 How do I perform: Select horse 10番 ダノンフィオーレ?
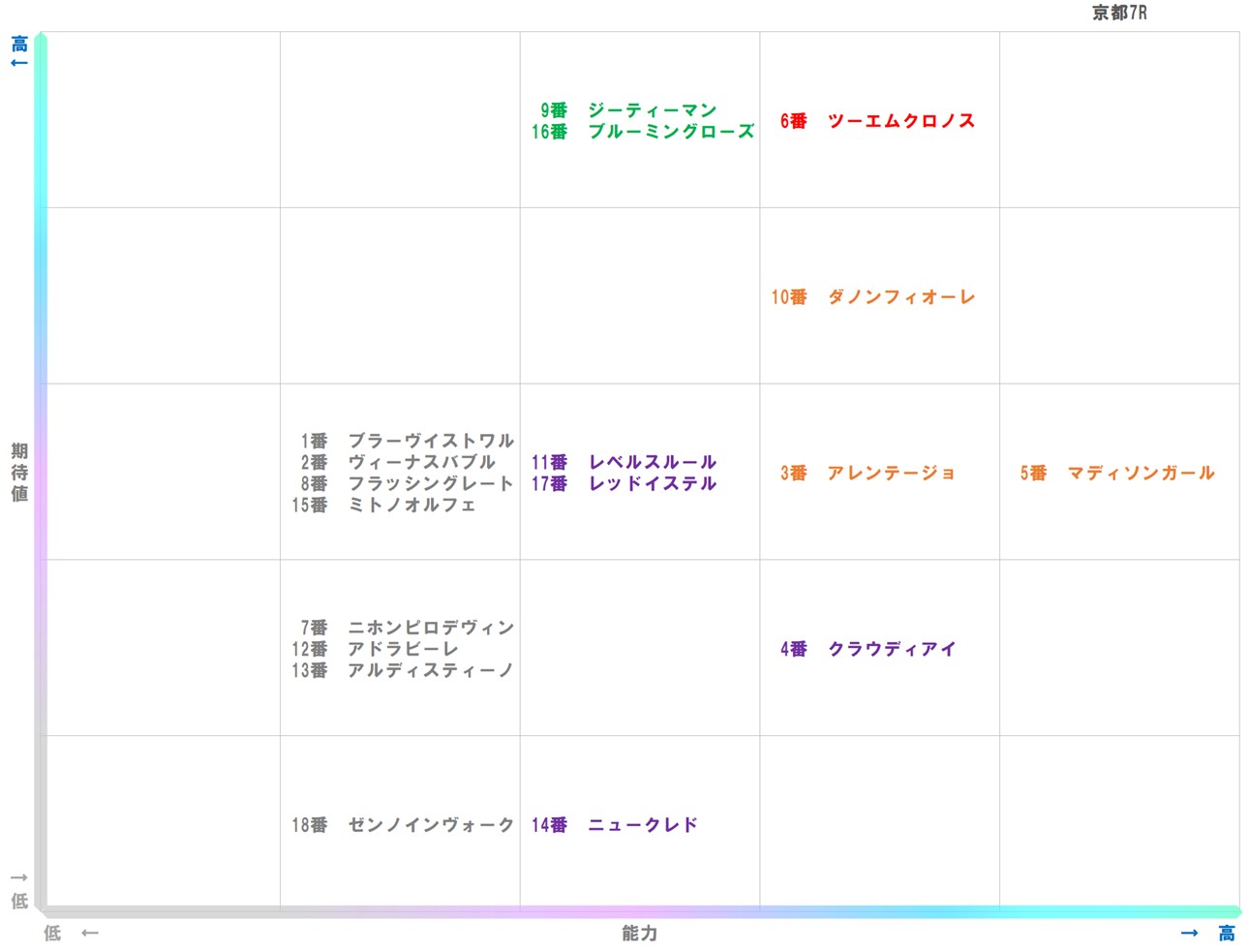pyautogui.click(x=874, y=296)
